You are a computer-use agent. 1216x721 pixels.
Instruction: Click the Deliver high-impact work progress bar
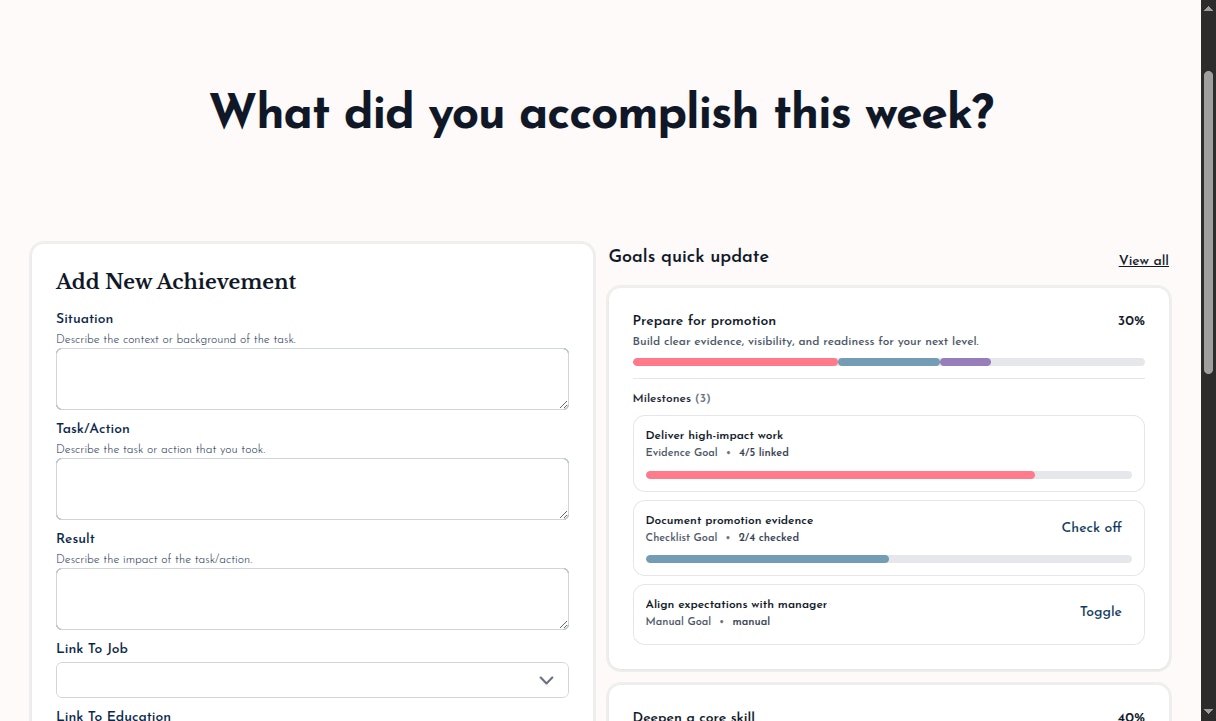(x=888, y=475)
